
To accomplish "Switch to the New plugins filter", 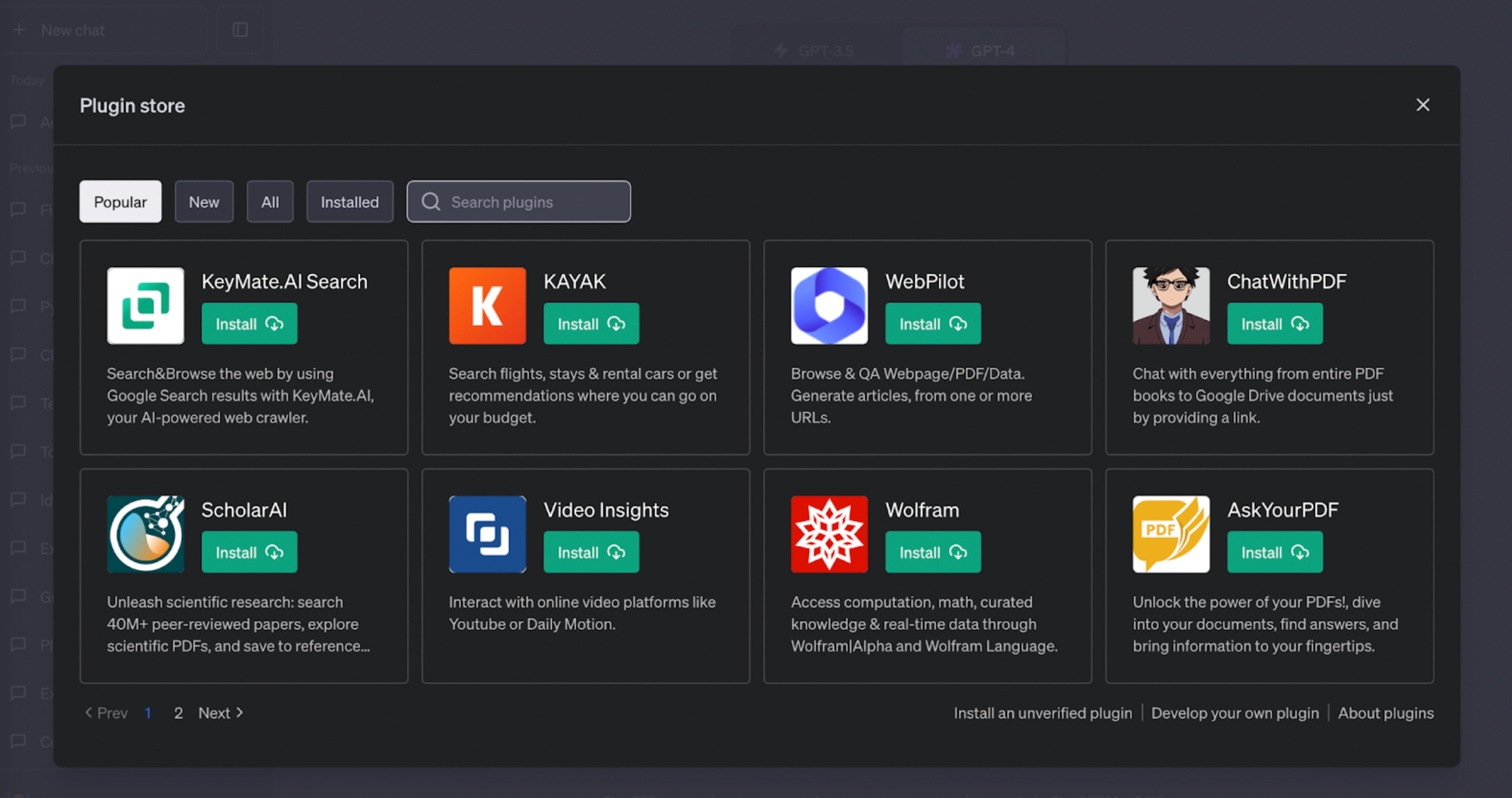I will [203, 201].
